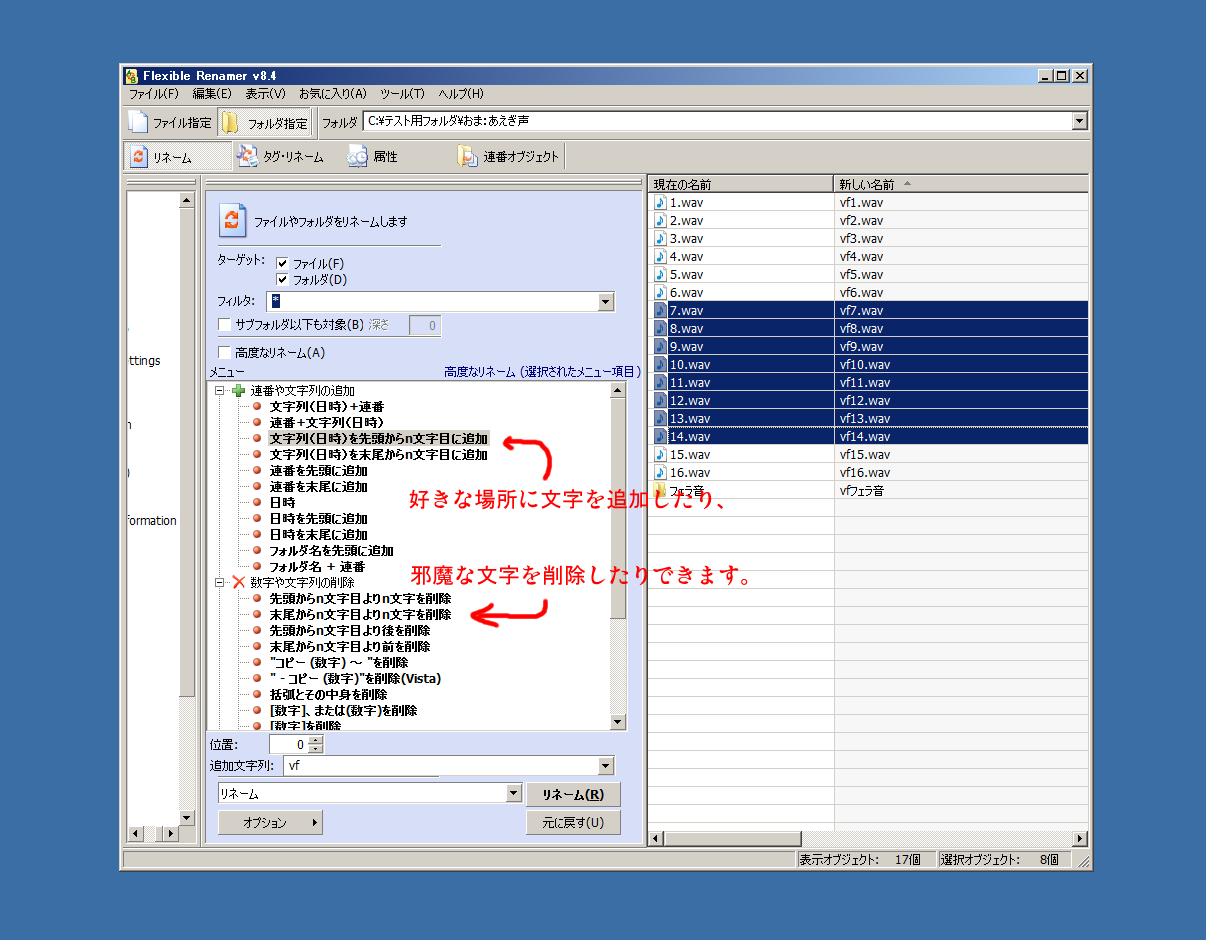Viewport: 1206px width, 940px height.
Task: Select the リネーム tab icon
Action: 138,157
